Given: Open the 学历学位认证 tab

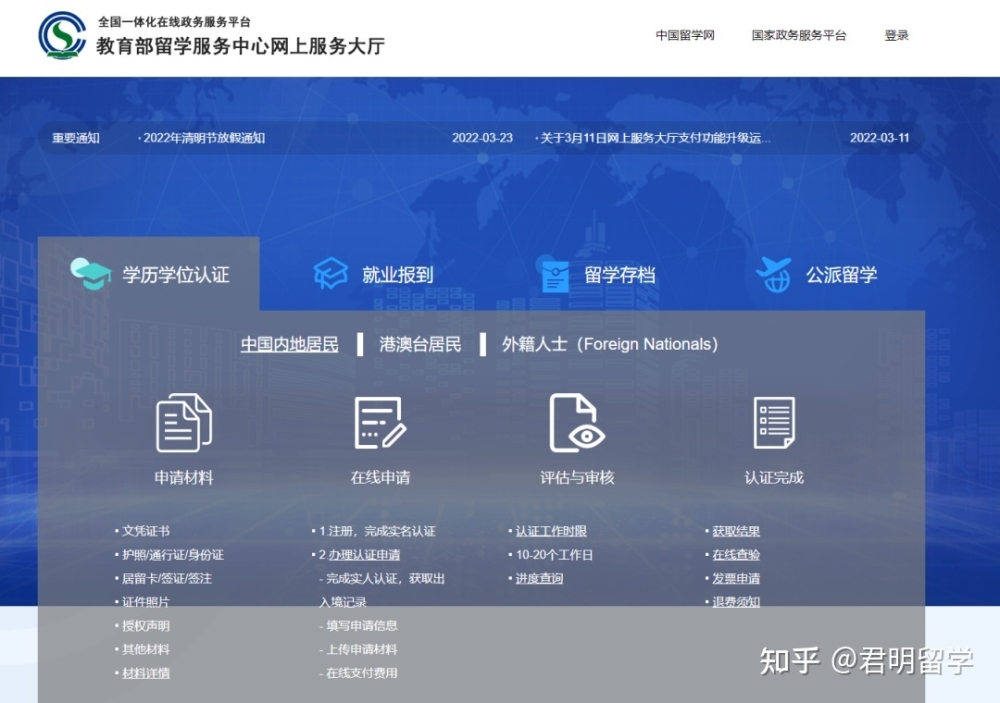Looking at the screenshot, I should point(149,274).
